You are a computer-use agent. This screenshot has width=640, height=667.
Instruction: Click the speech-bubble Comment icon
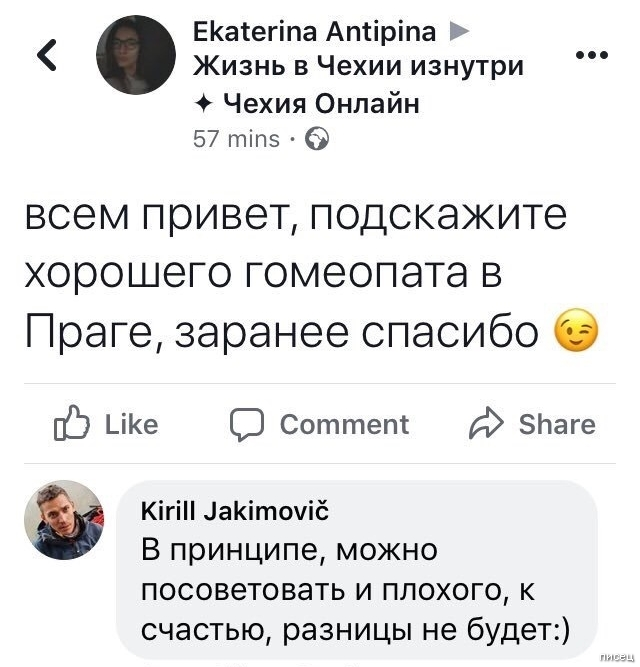pyautogui.click(x=245, y=424)
